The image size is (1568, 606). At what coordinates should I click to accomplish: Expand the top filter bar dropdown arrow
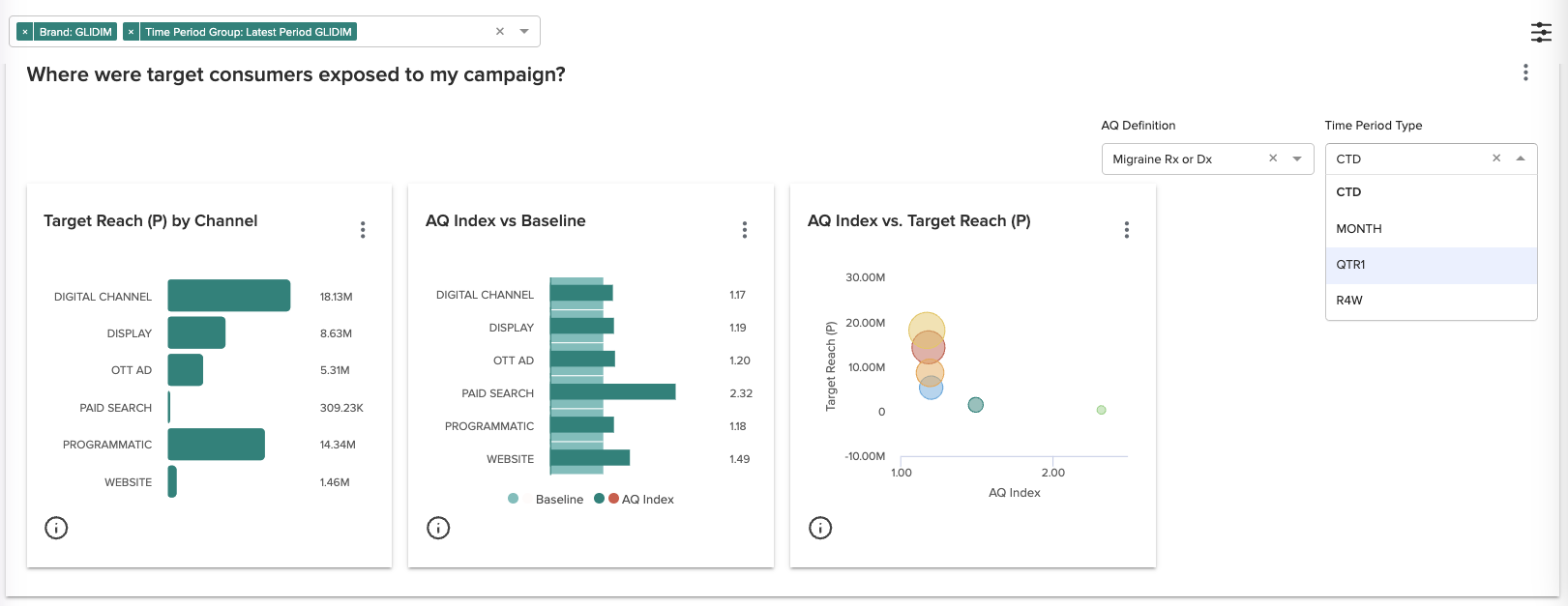point(524,31)
